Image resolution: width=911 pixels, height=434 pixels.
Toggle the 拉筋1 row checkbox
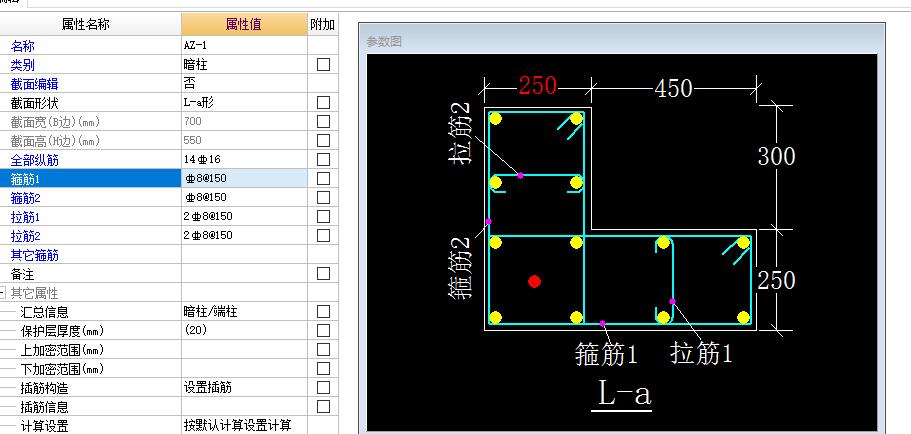[323, 216]
